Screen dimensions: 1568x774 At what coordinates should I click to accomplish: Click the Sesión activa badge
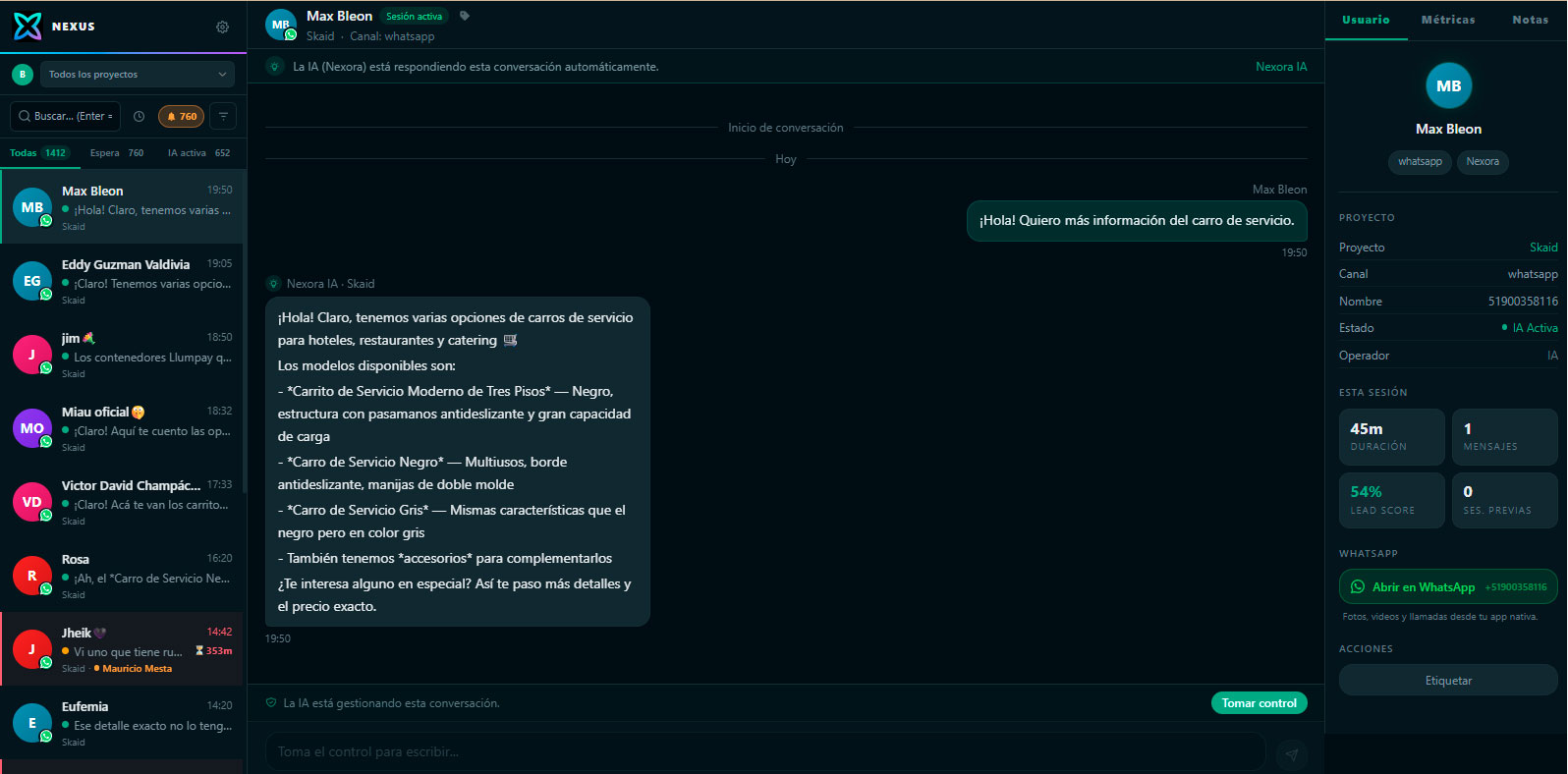[x=414, y=17]
